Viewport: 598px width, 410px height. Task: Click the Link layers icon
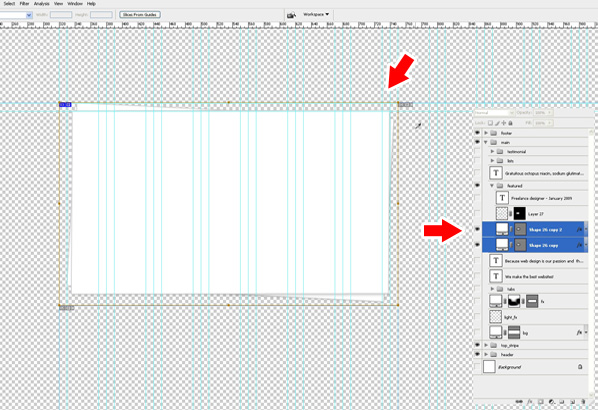click(519, 402)
